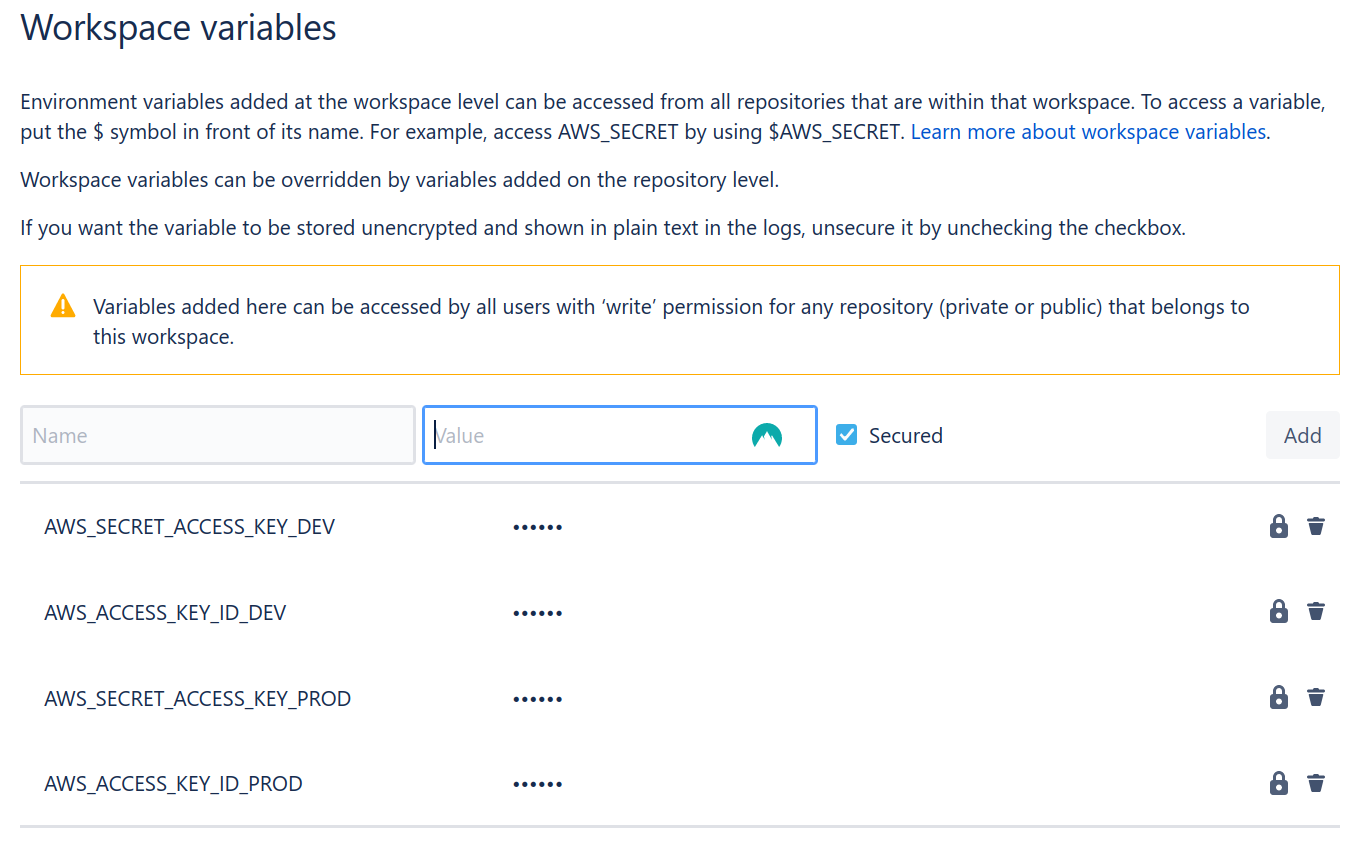This screenshot has width=1368, height=849.
Task: Delete the AWS_ACCESS_KEY_ID_PROD variable
Action: [1316, 784]
